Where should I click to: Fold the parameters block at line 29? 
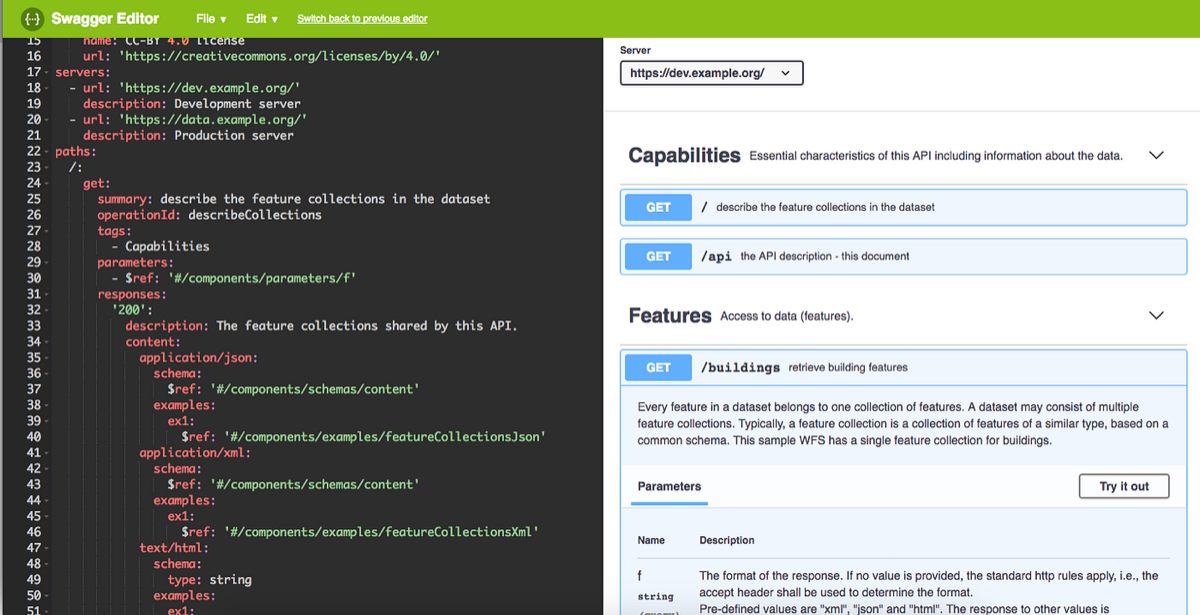[48, 263]
